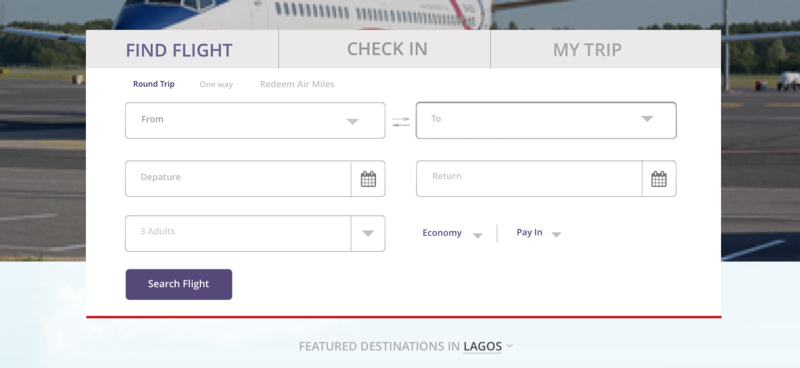800x368 pixels.
Task: Click the To field dropdown arrow
Action: 647,119
